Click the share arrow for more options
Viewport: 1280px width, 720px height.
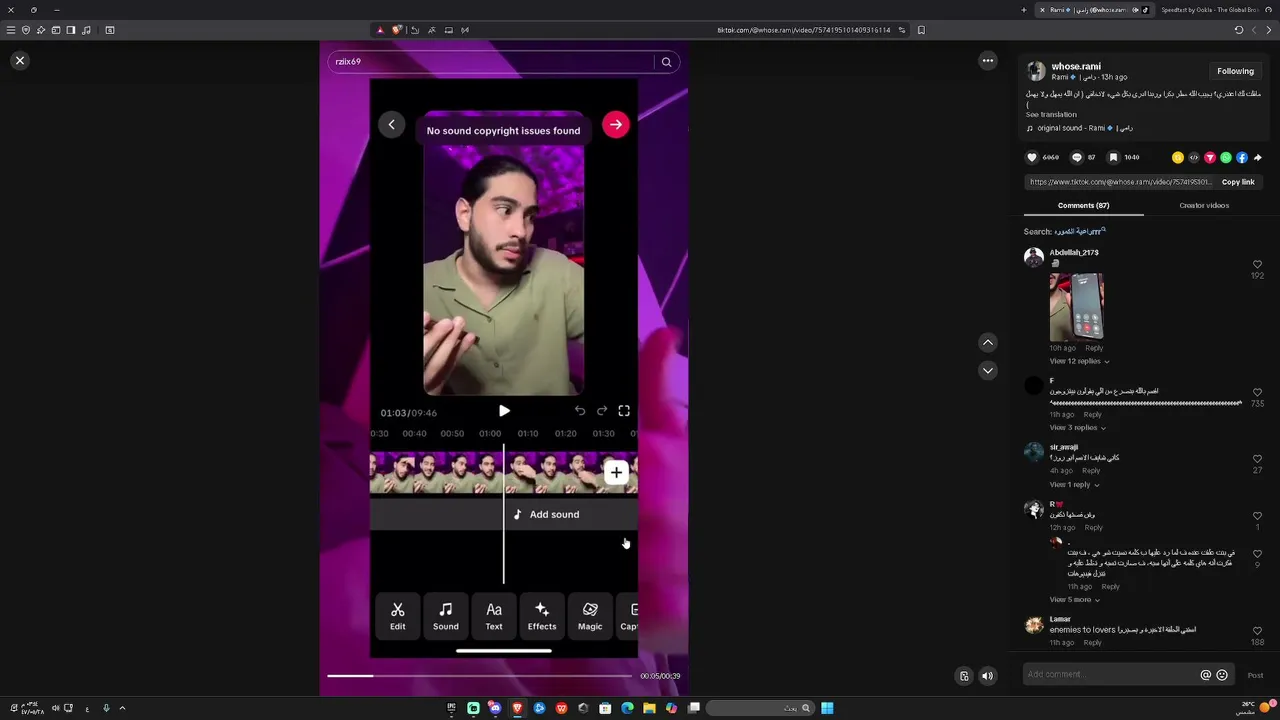tap(1258, 157)
